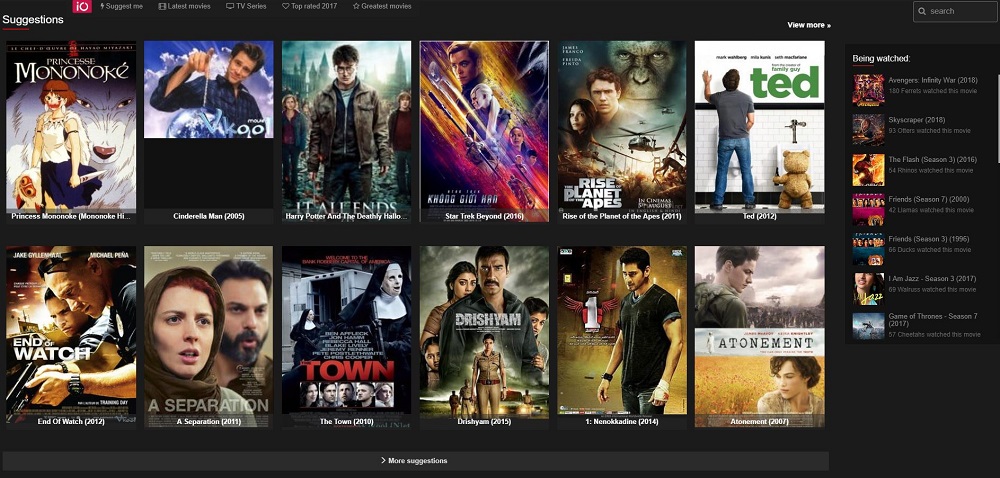
Task: Open the Princess Mononoke poster
Action: (x=71, y=124)
